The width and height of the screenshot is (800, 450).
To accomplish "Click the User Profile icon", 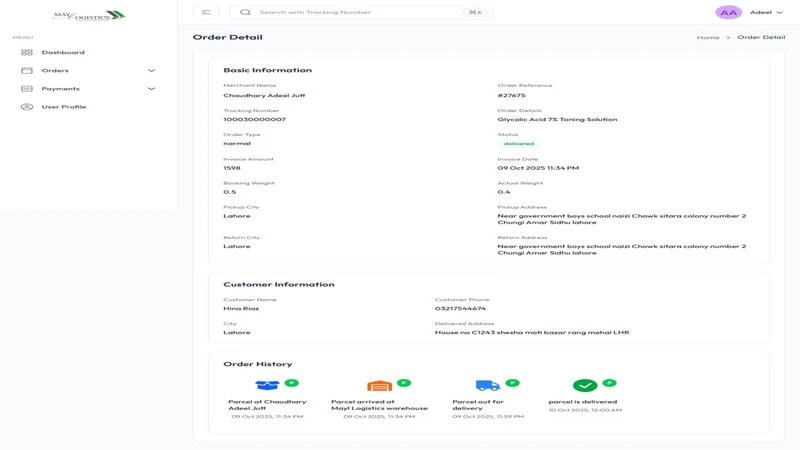I will pyautogui.click(x=27, y=107).
